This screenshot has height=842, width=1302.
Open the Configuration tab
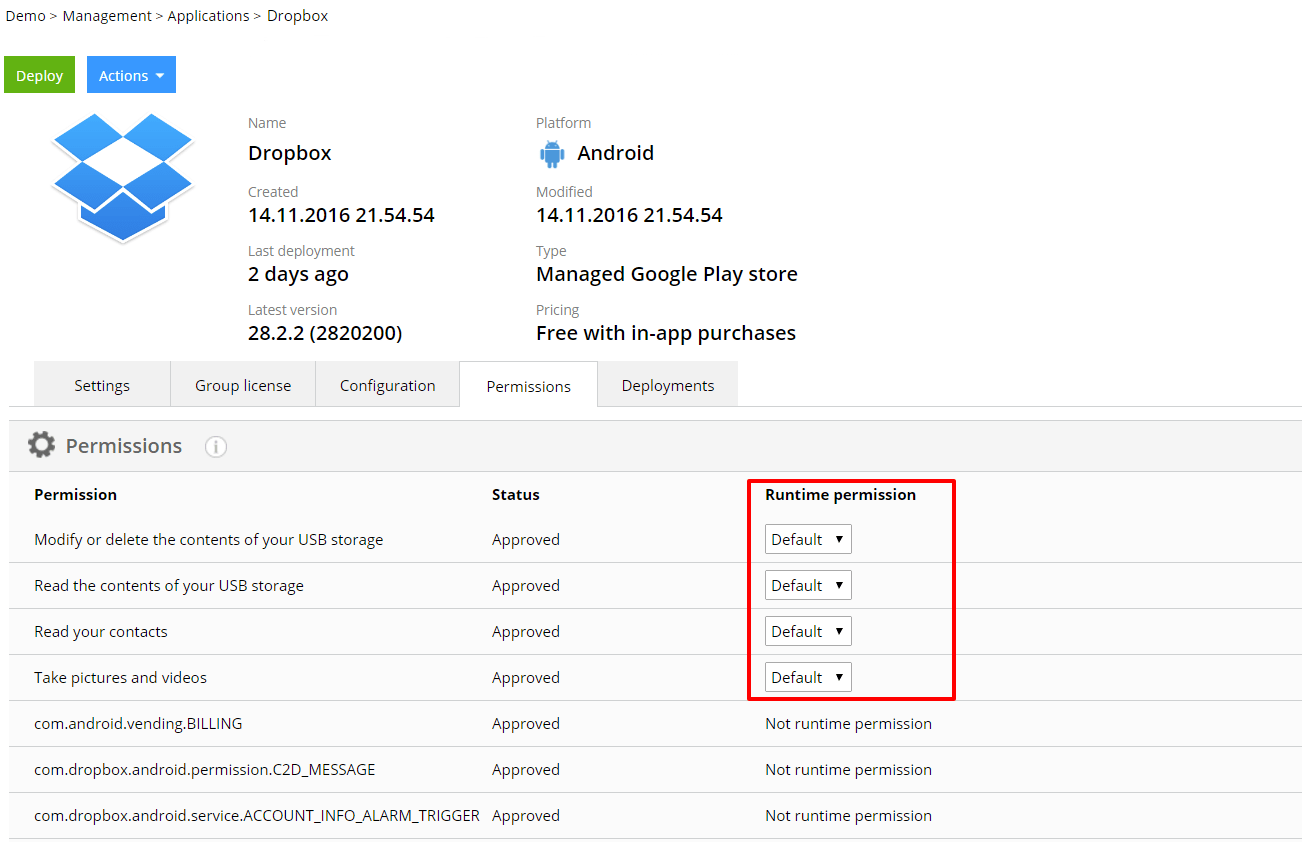388,385
